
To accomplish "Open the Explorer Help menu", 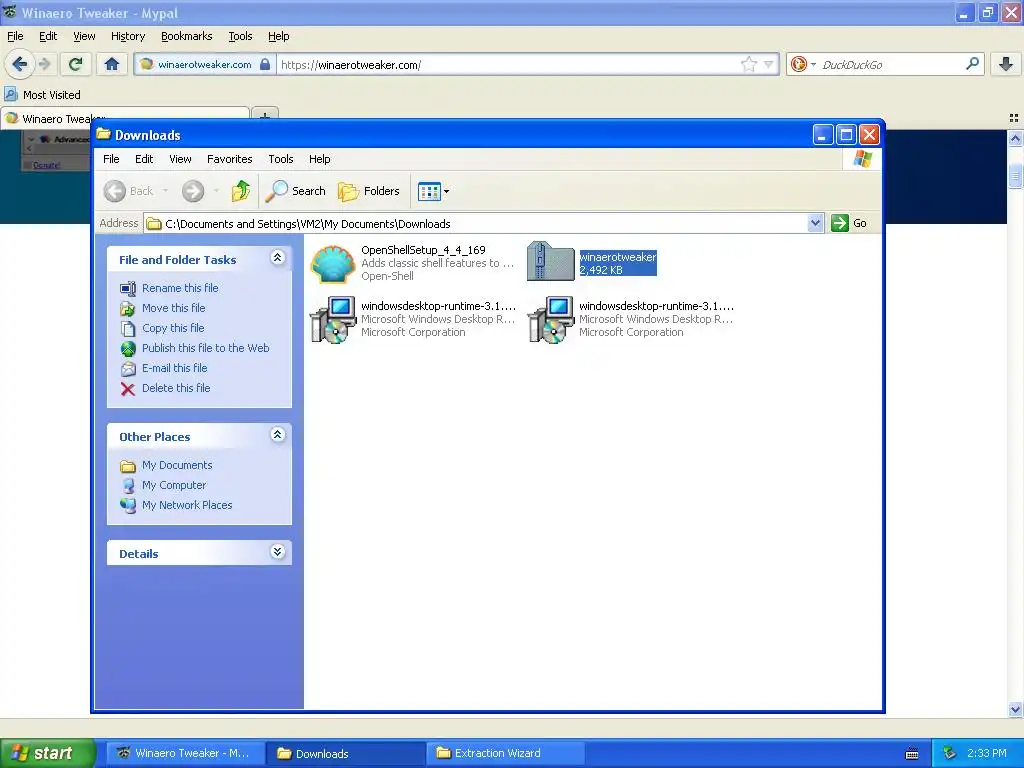I will point(319,159).
